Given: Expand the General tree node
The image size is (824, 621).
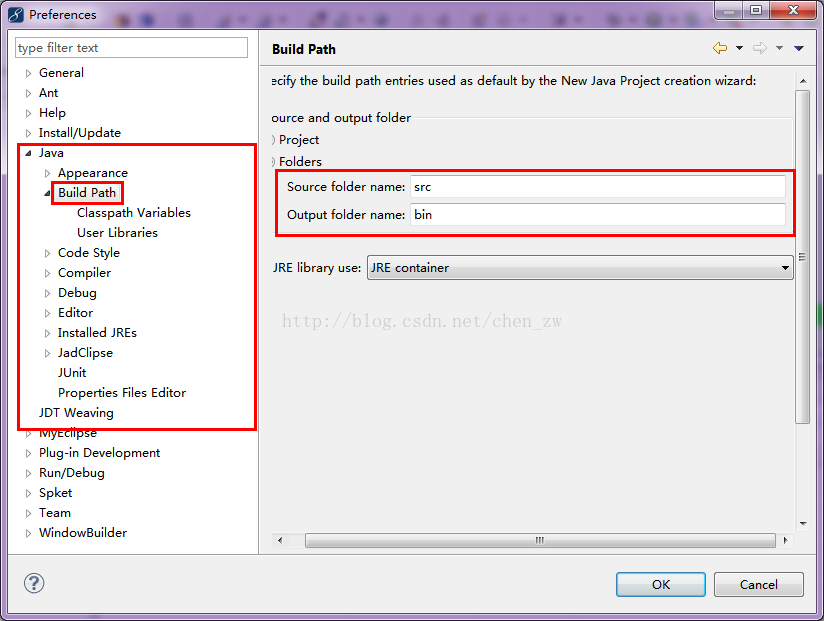Looking at the screenshot, I should 28,74.
